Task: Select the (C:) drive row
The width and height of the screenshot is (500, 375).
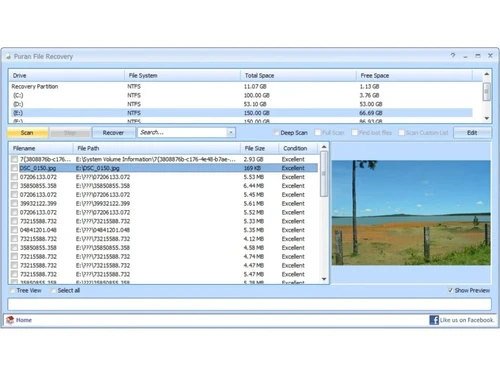Action: pyautogui.click(x=241, y=95)
